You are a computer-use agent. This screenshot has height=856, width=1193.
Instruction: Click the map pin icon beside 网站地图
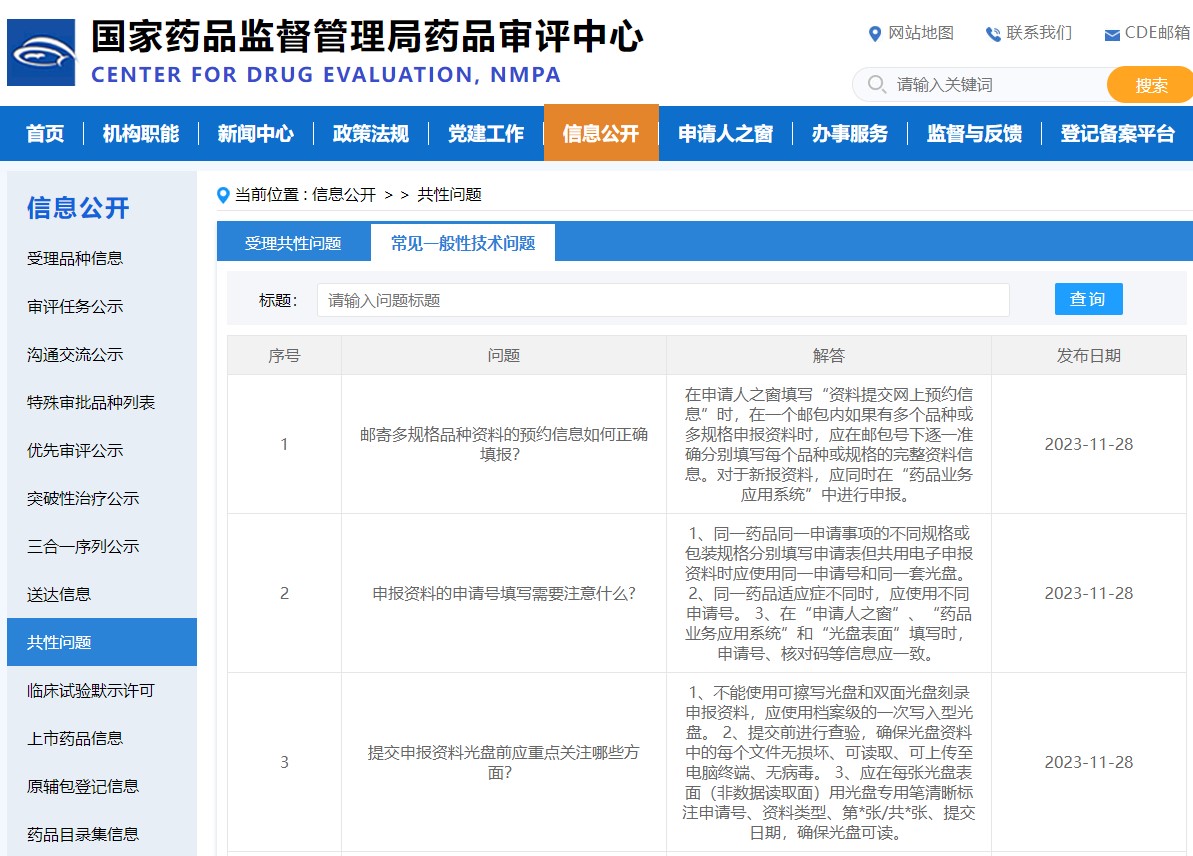click(x=875, y=33)
